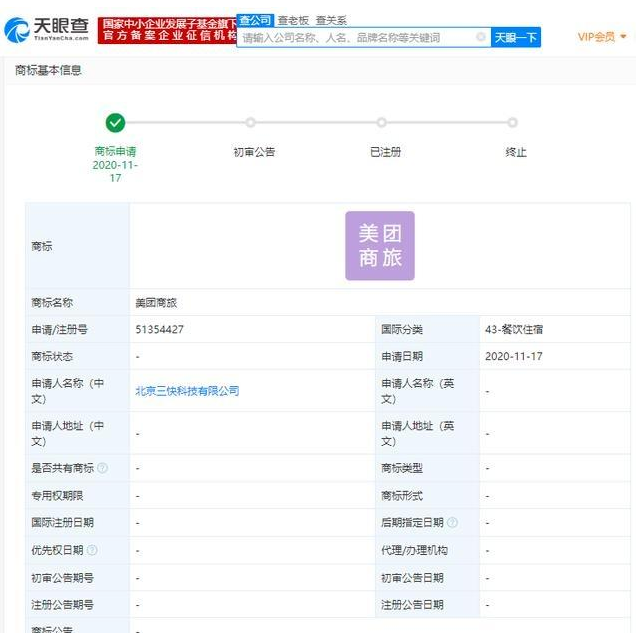Switch to the 查公司 search tab
Viewport: 636px width, 637px height.
255,20
